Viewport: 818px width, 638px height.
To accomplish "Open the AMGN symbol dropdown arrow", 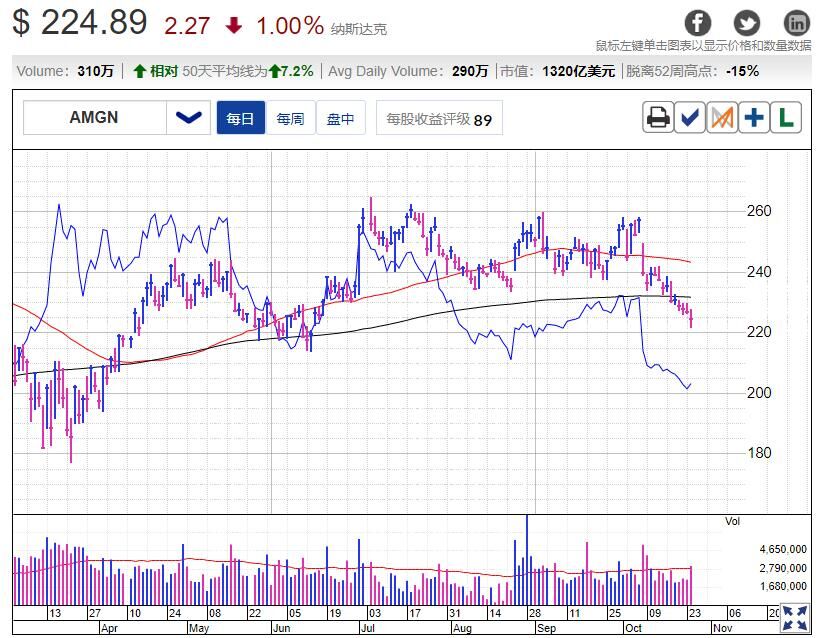I will point(188,117).
